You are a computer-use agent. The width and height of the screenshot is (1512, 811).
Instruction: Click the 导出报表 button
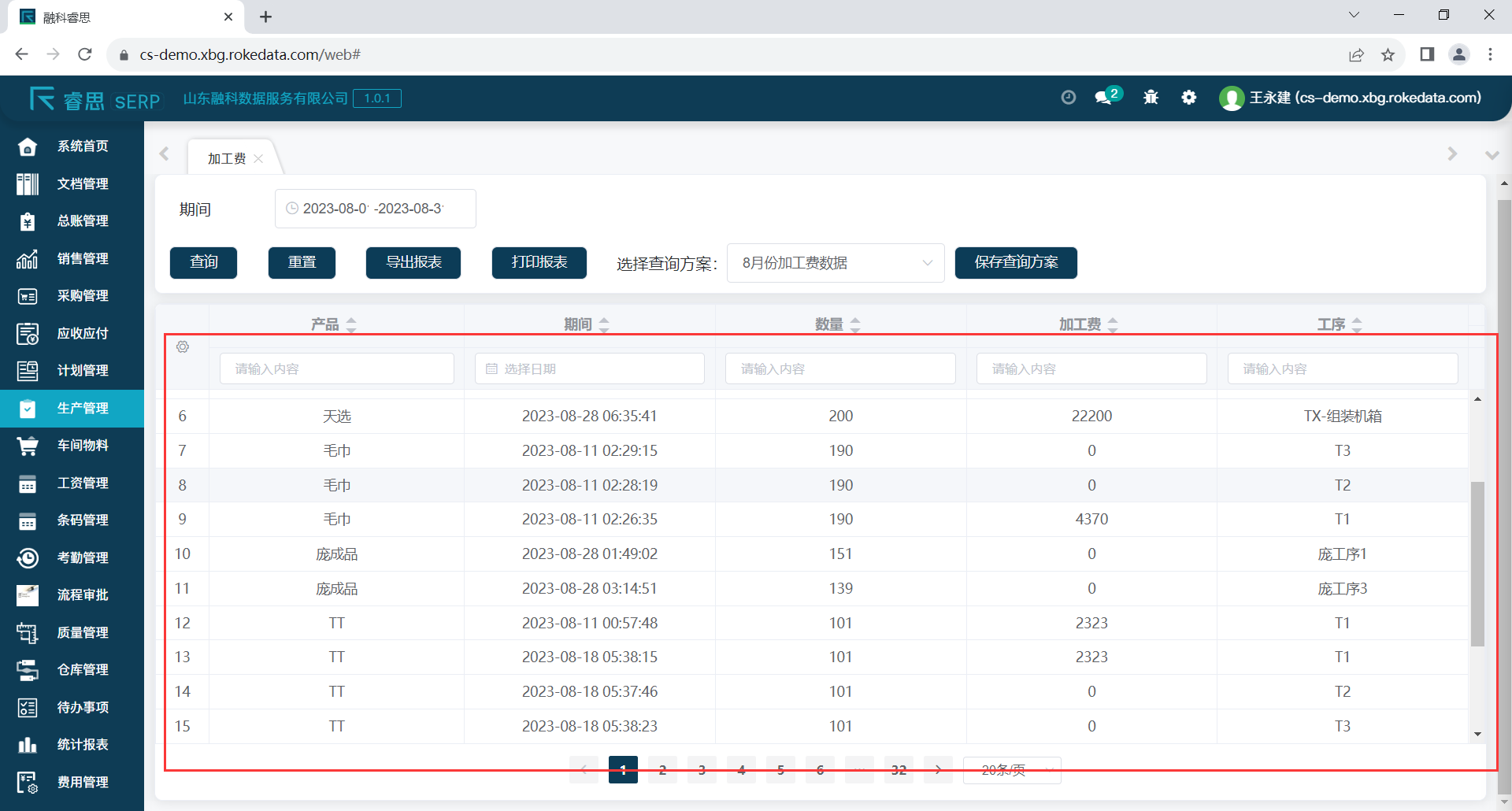pos(413,263)
